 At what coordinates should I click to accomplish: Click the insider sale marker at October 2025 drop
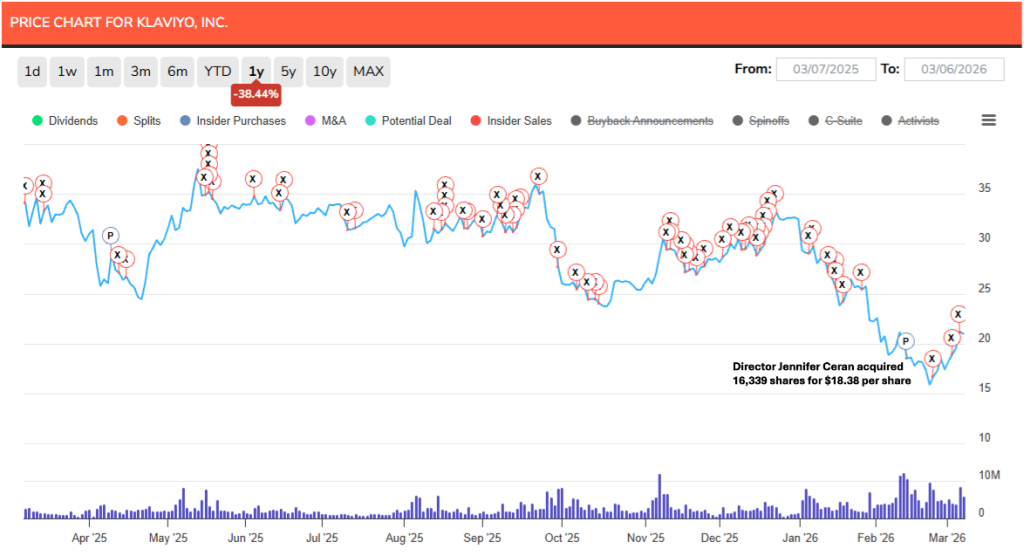pos(557,250)
